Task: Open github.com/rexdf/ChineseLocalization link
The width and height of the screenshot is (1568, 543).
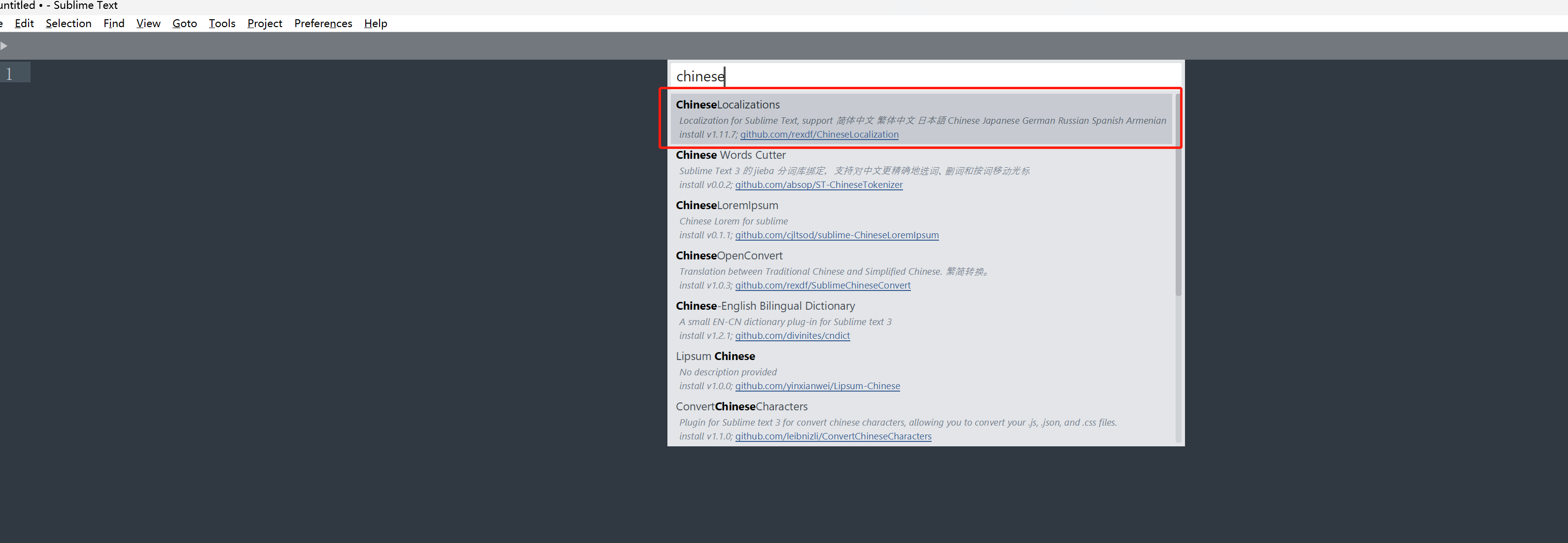Action: 819,135
